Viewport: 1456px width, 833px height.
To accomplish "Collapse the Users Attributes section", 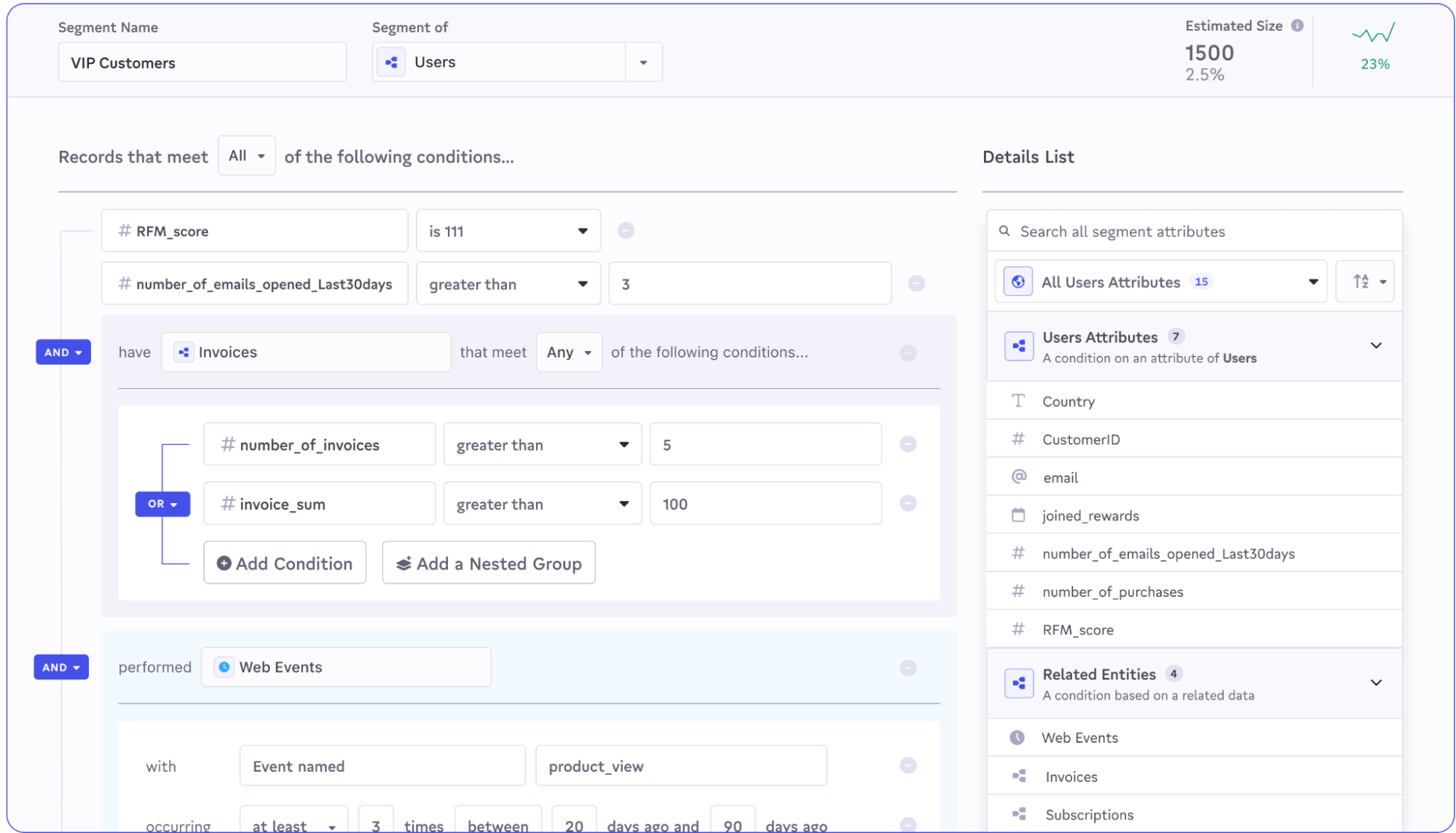I will (x=1375, y=346).
